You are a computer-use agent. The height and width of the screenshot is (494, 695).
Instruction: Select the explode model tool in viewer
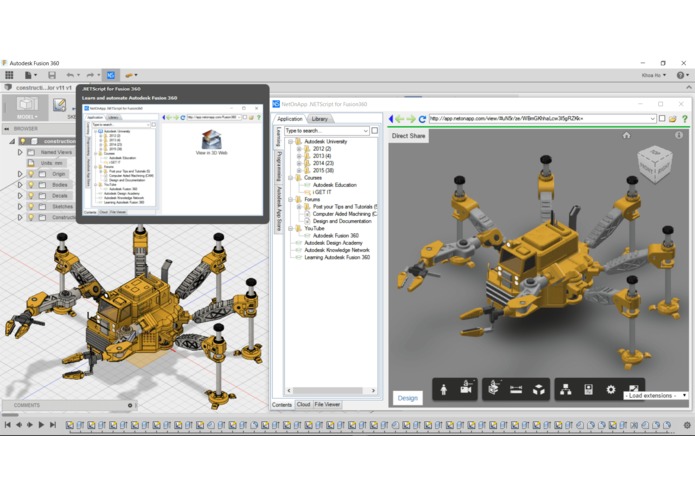pyautogui.click(x=539, y=389)
